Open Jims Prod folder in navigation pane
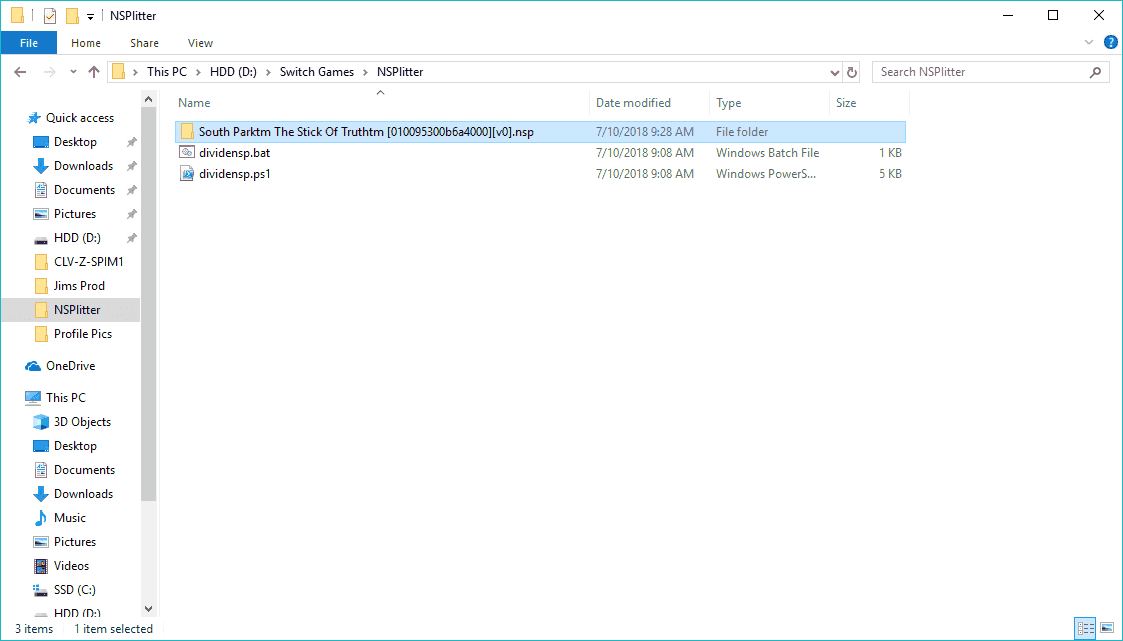Viewport: 1123px width, 641px height. tap(79, 286)
